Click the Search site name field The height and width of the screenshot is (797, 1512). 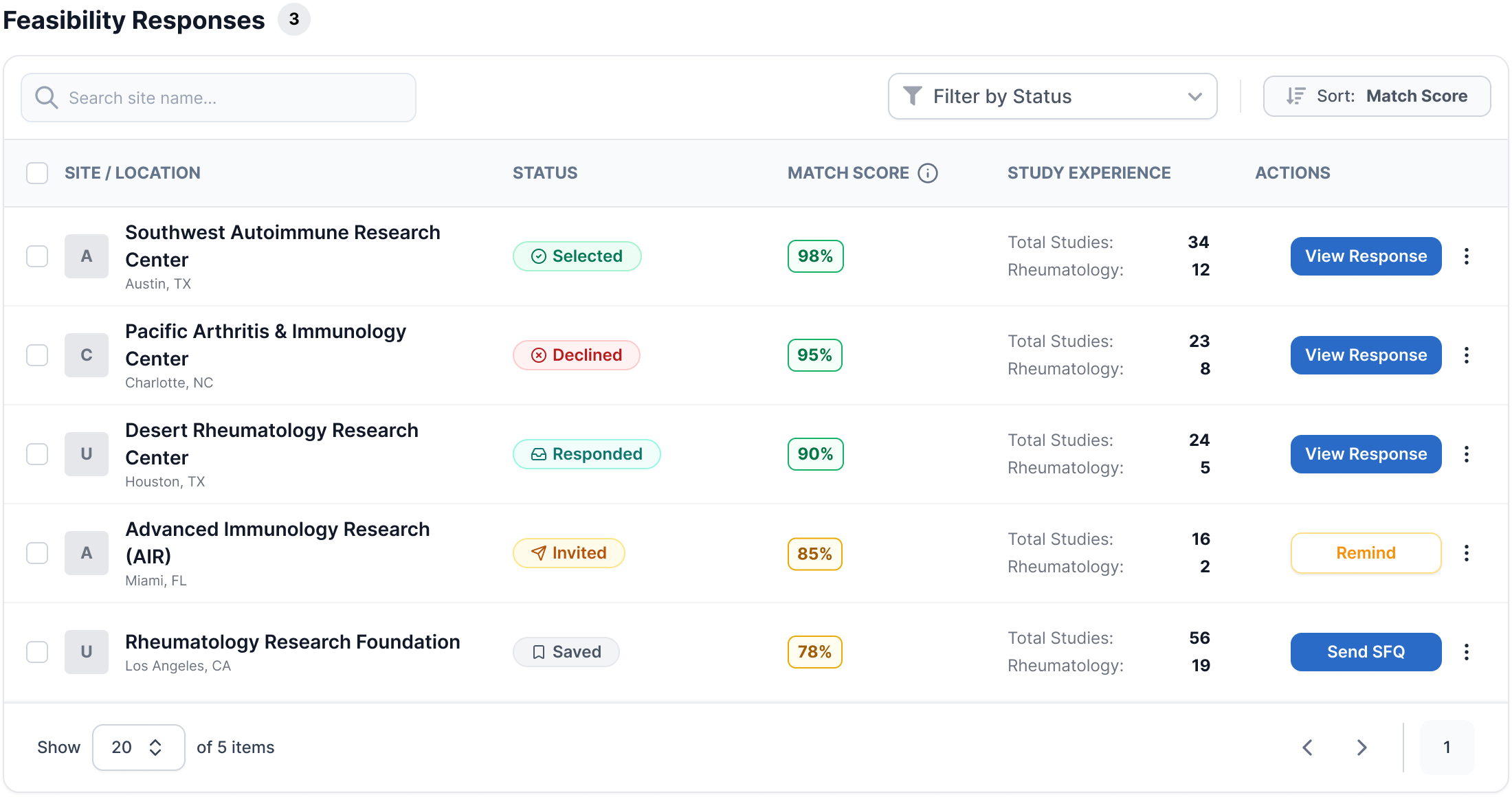pos(219,98)
